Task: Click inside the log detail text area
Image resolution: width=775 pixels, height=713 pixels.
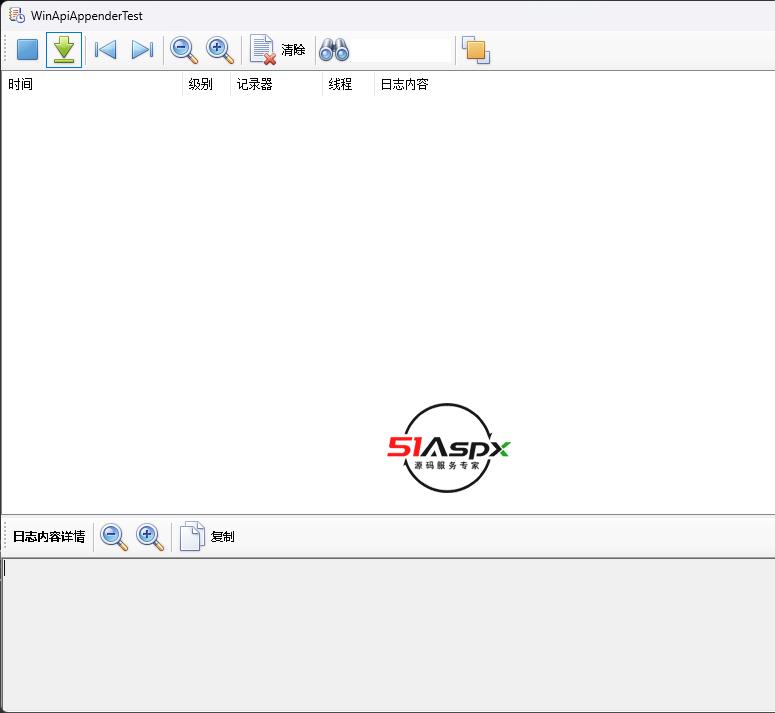Action: [388, 635]
